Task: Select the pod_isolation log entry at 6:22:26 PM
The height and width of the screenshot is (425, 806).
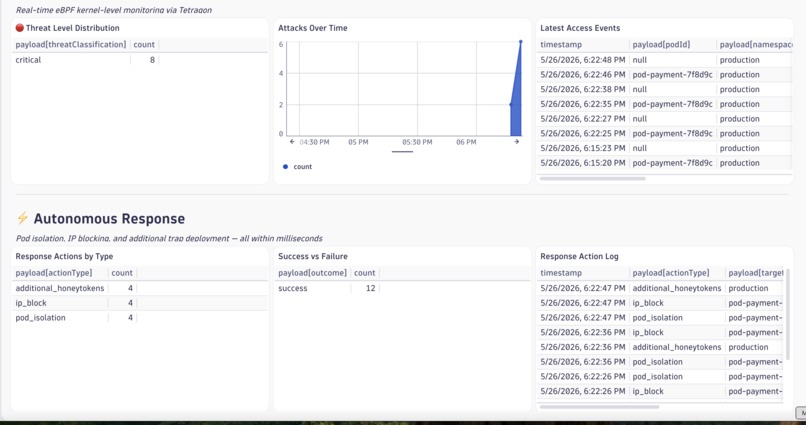Action: coord(661,377)
